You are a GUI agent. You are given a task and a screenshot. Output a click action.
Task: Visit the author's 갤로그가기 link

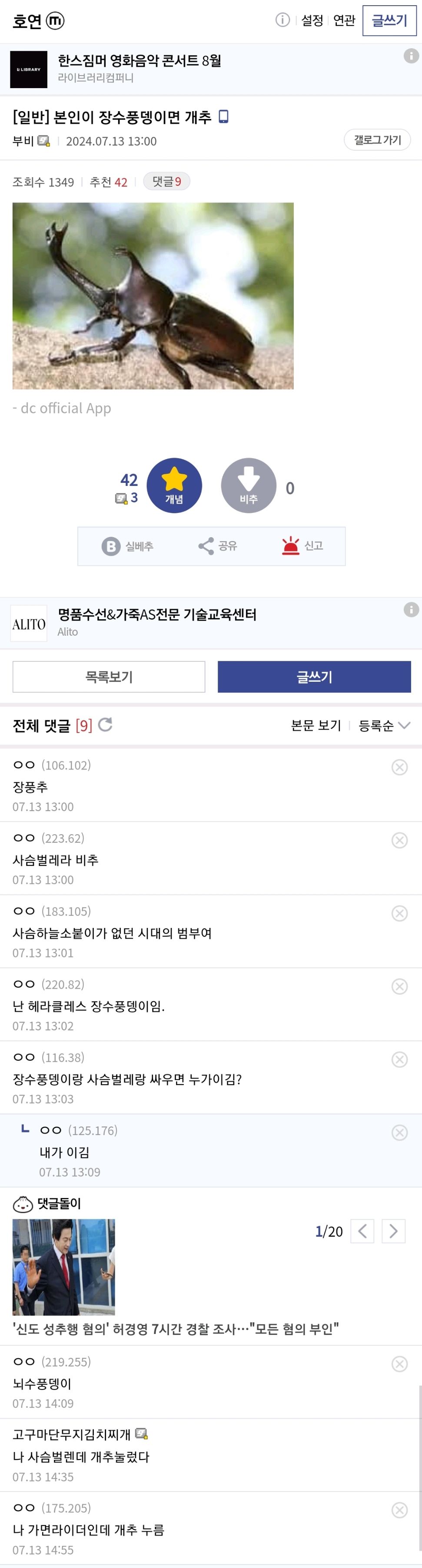point(377,140)
